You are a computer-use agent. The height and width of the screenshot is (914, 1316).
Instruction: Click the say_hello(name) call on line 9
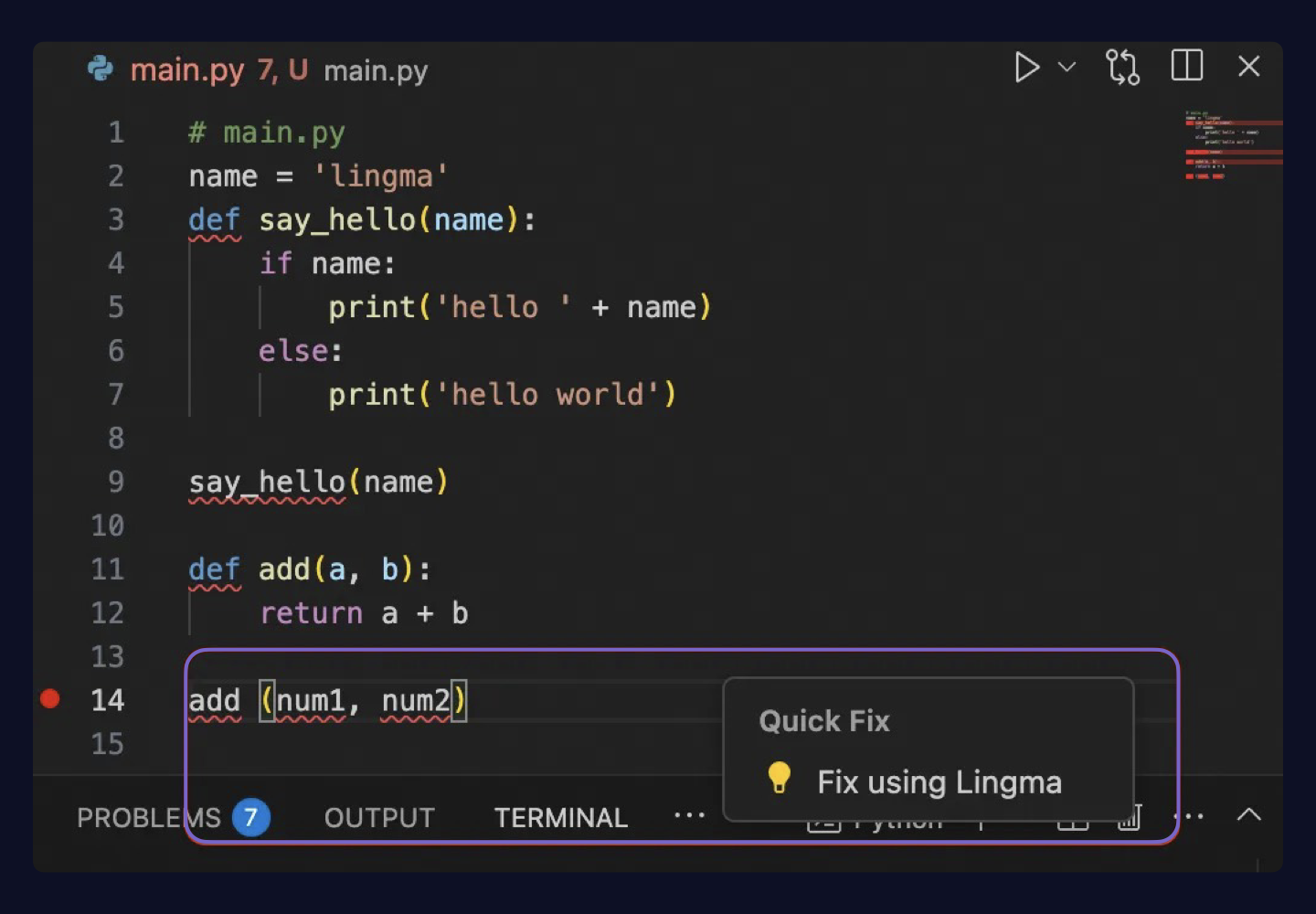pyautogui.click(x=319, y=483)
